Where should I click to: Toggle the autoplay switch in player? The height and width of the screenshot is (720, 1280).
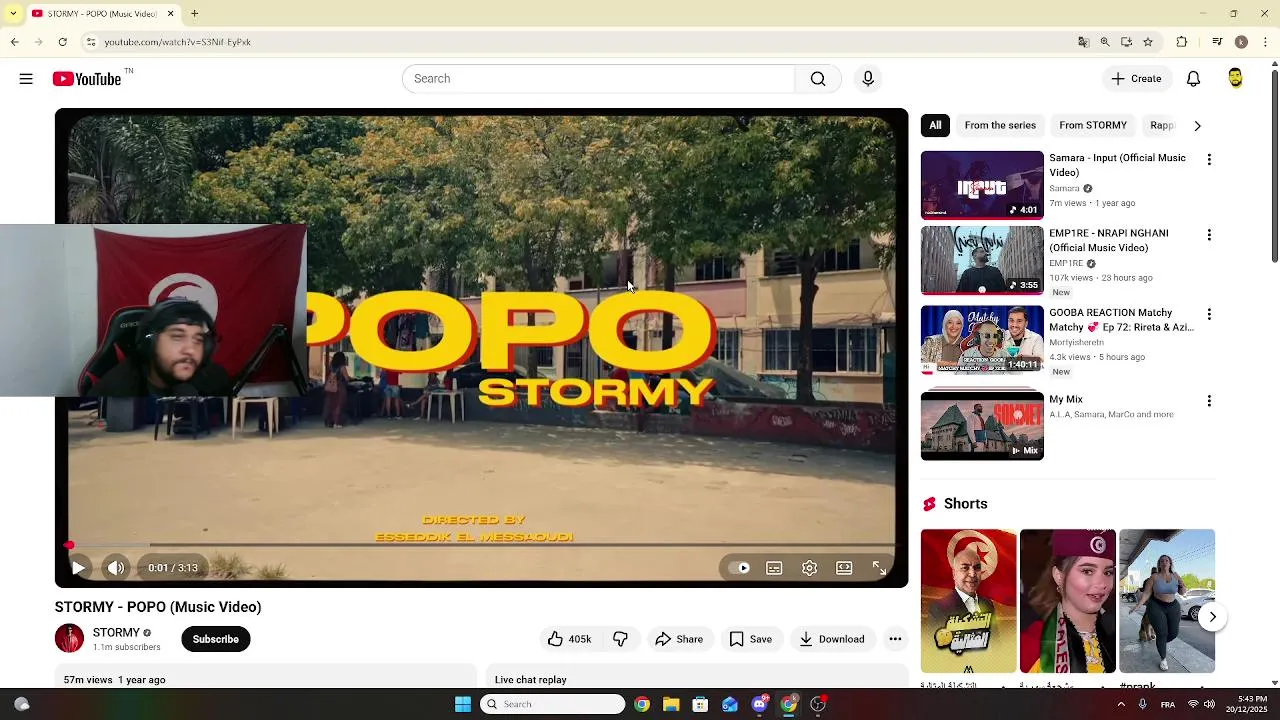tap(740, 568)
